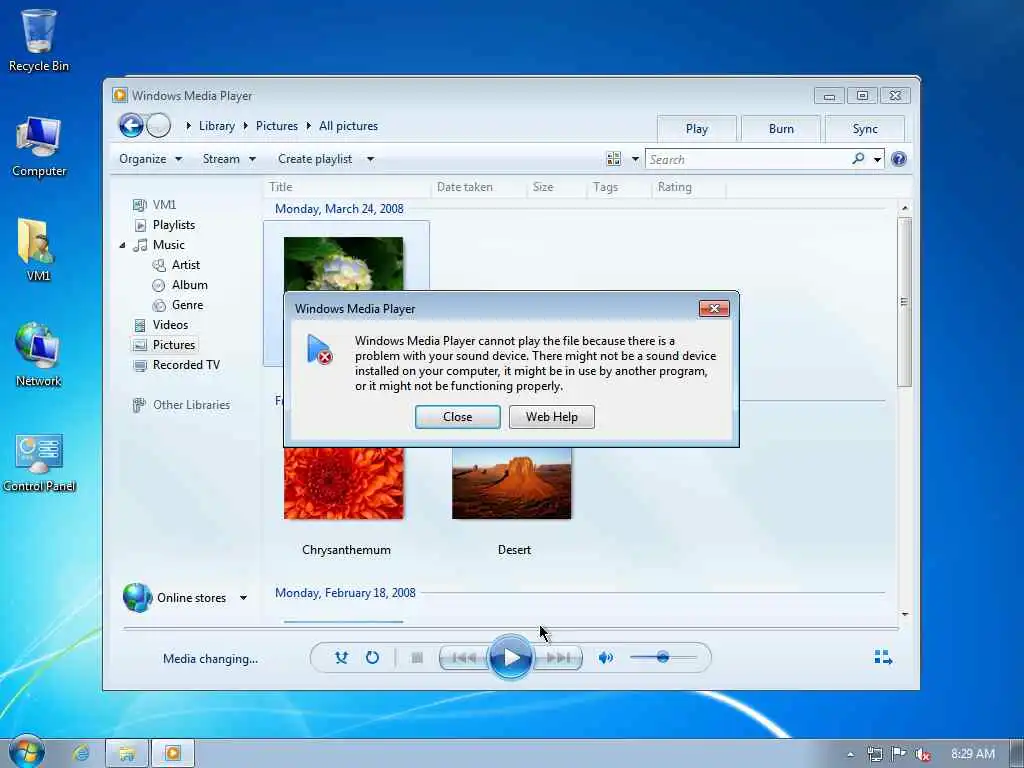
Task: Dismiss the dialog with red X
Action: click(x=714, y=308)
